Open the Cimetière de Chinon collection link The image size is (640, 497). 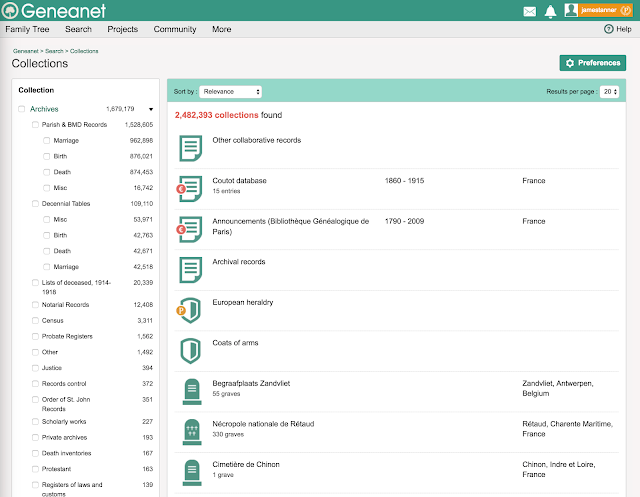[246, 464]
